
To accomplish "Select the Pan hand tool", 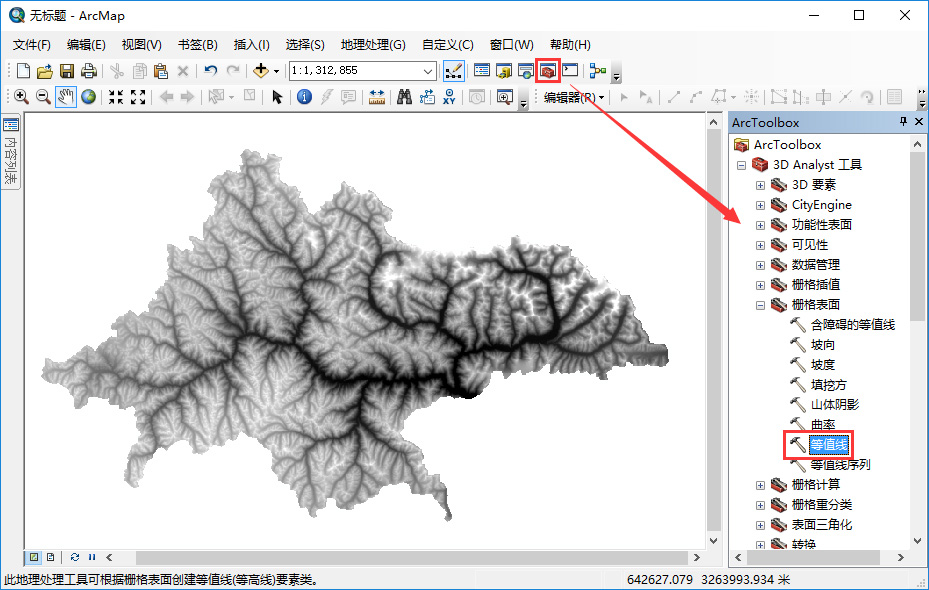I will click(66, 97).
